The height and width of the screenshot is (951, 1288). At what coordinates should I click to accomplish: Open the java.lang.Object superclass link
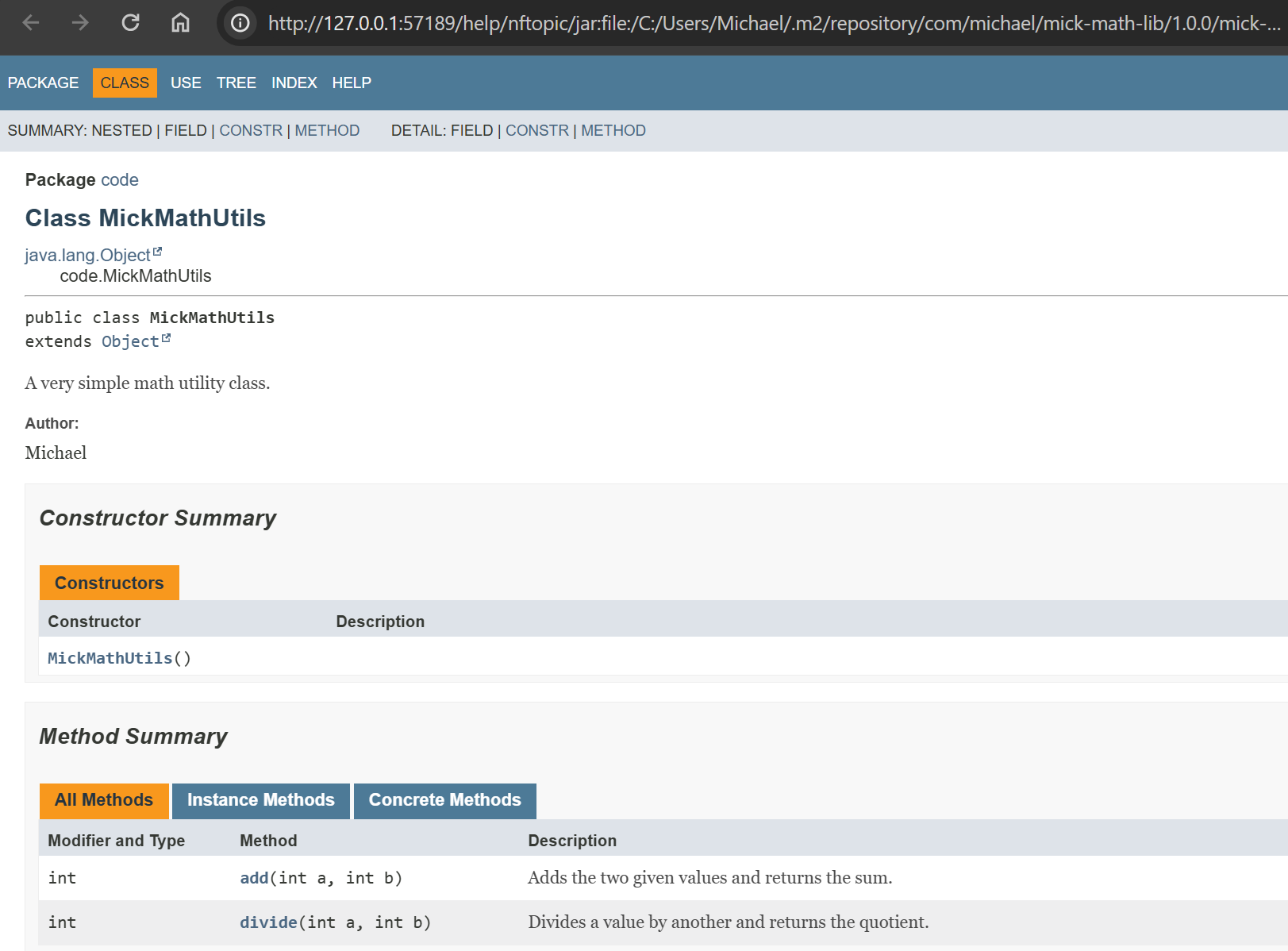tap(87, 255)
